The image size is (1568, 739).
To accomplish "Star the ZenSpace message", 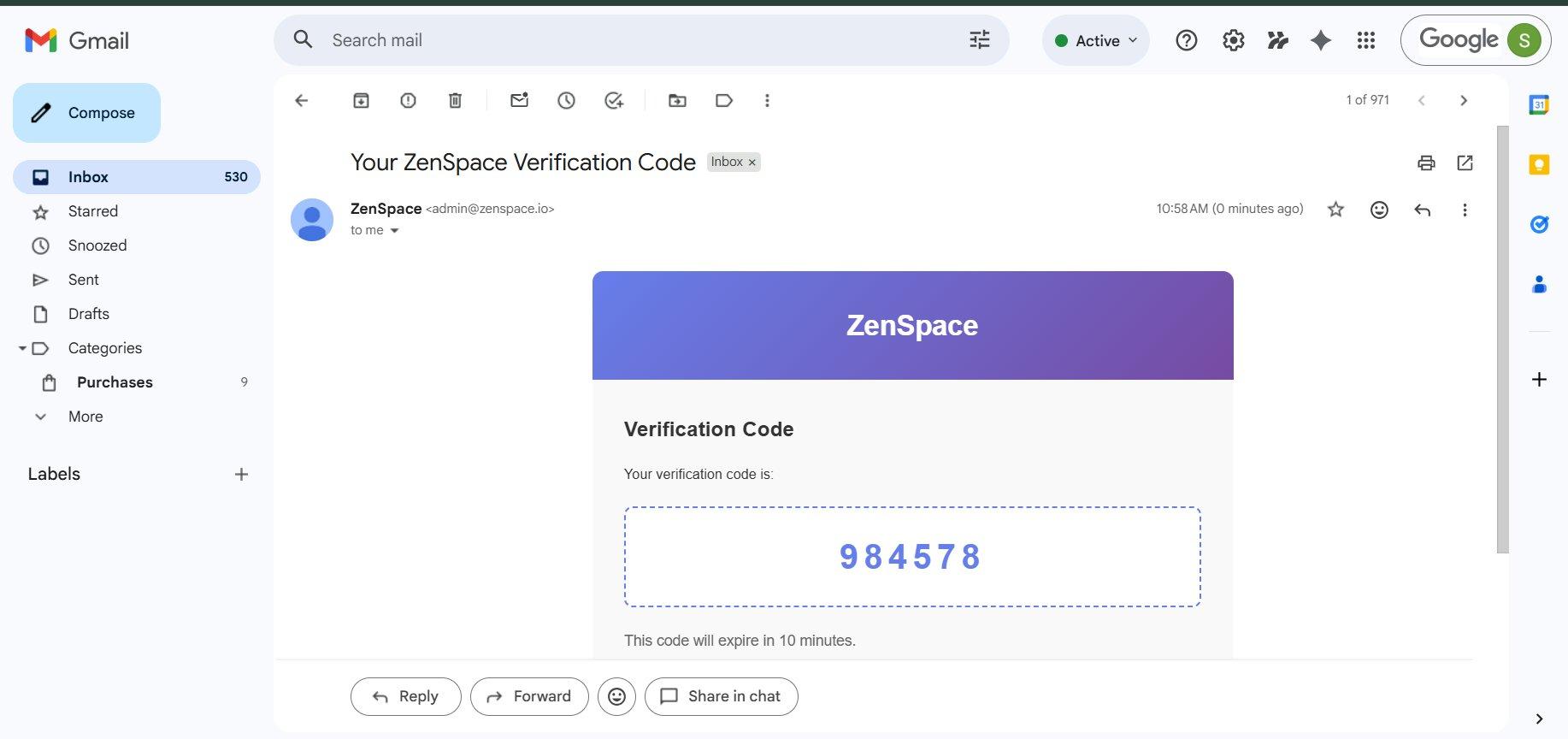I will 1335,210.
